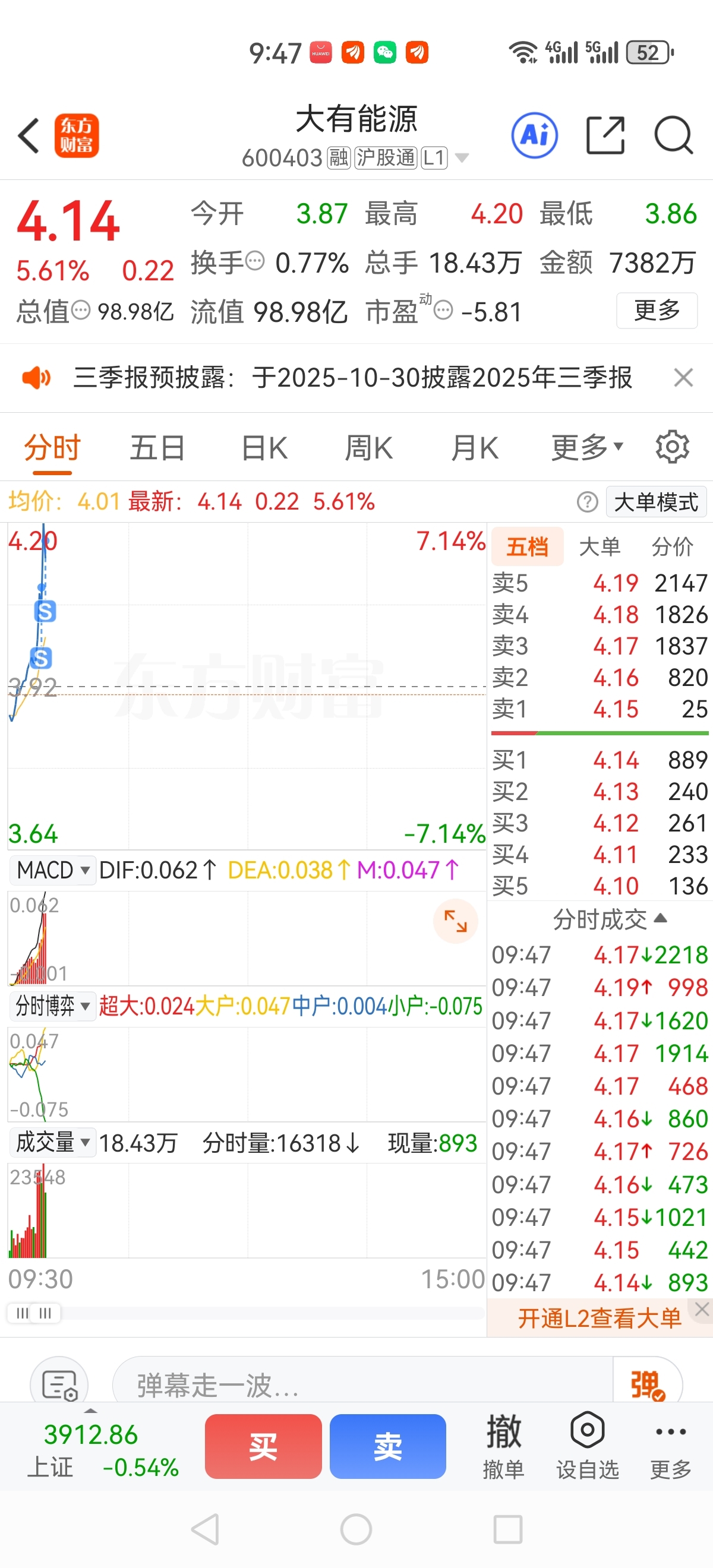Expand chart with fullscreen arrows icon
This screenshot has height=1568, width=713.
456,921
